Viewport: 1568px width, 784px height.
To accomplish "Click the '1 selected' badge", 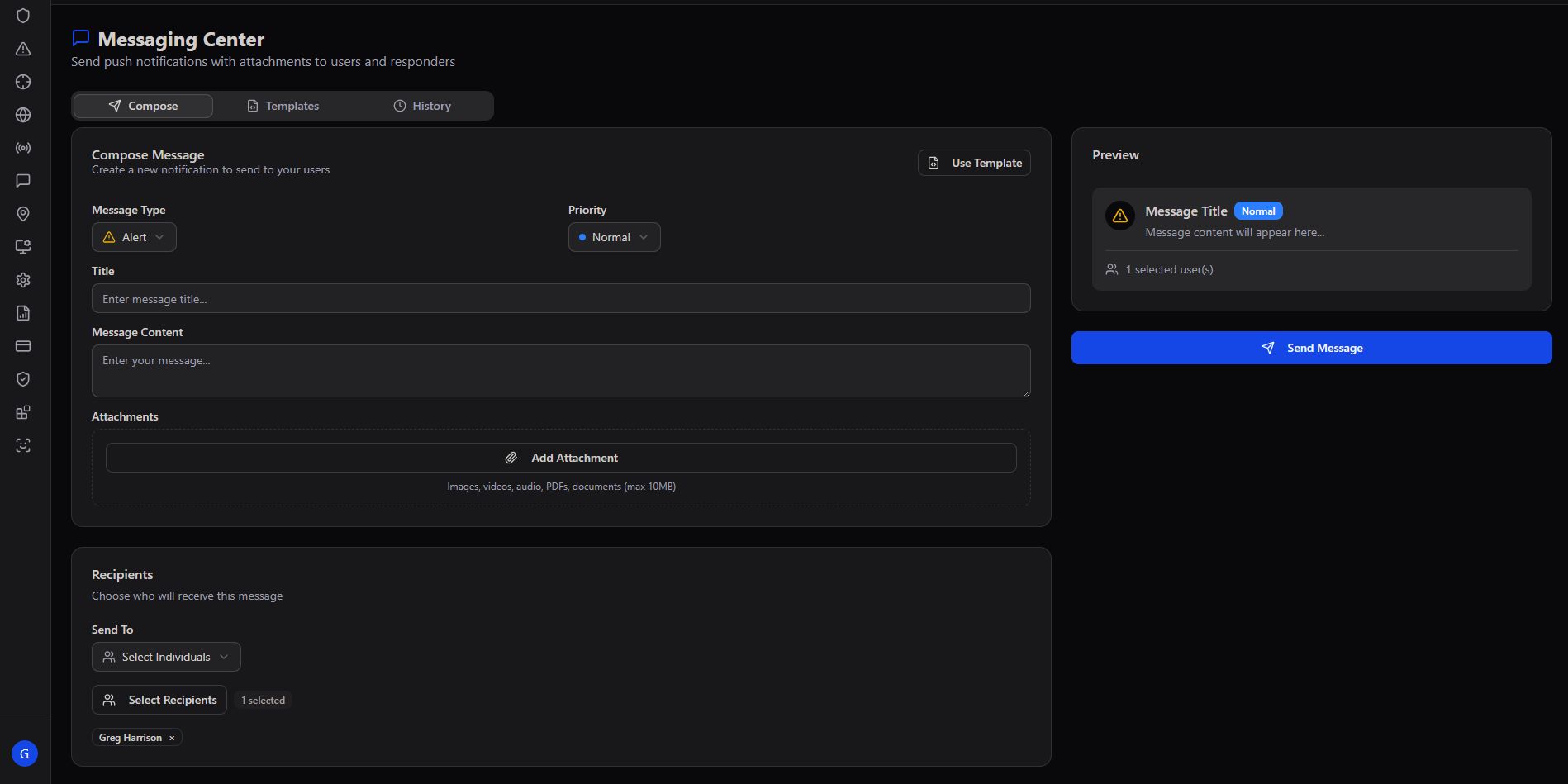I will click(263, 701).
